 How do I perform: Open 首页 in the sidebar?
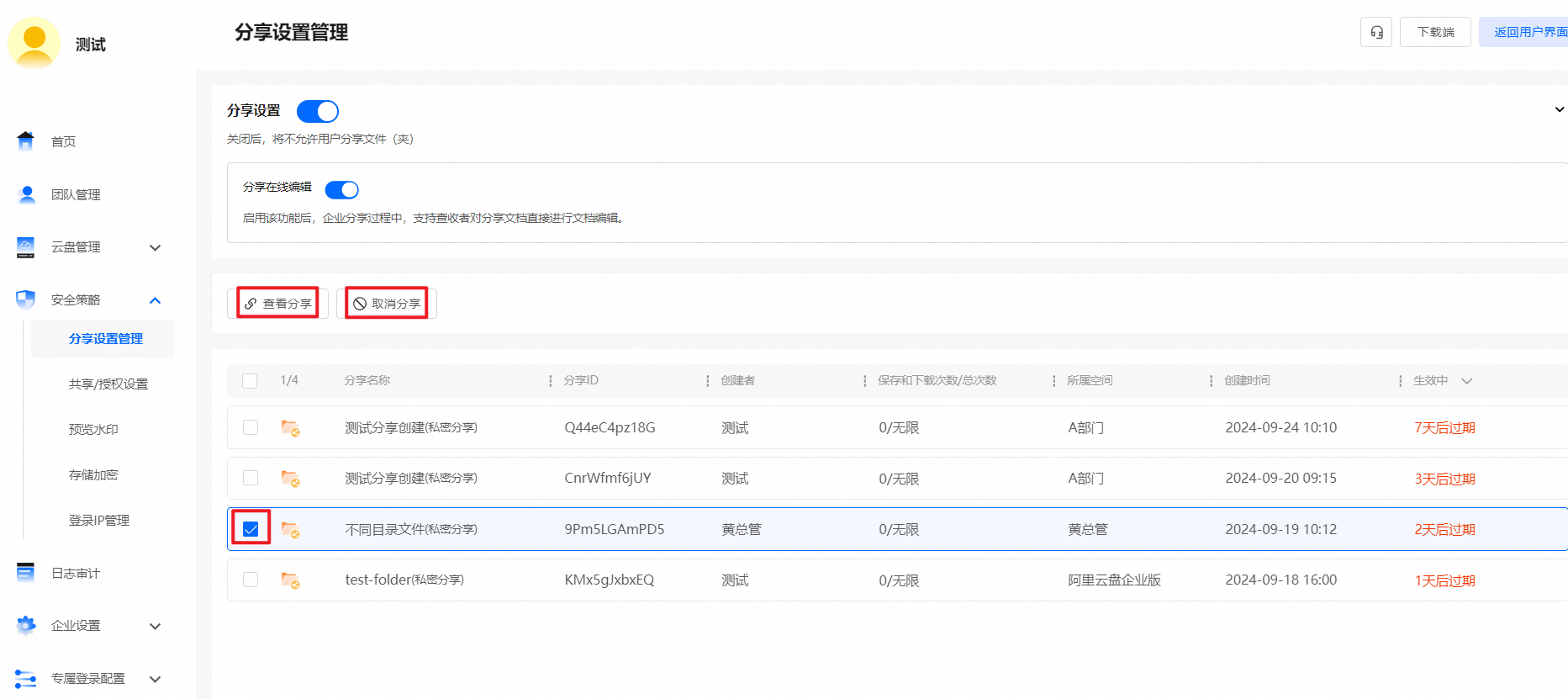point(64,141)
